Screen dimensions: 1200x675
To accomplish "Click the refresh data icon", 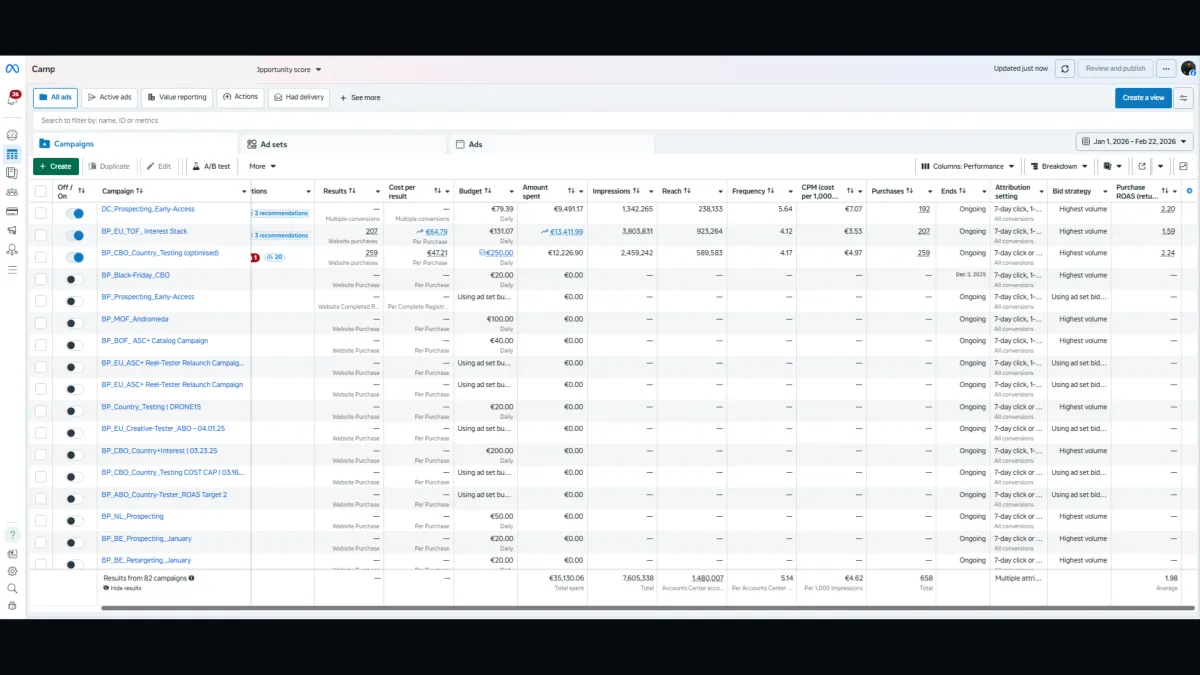I will 1066,69.
